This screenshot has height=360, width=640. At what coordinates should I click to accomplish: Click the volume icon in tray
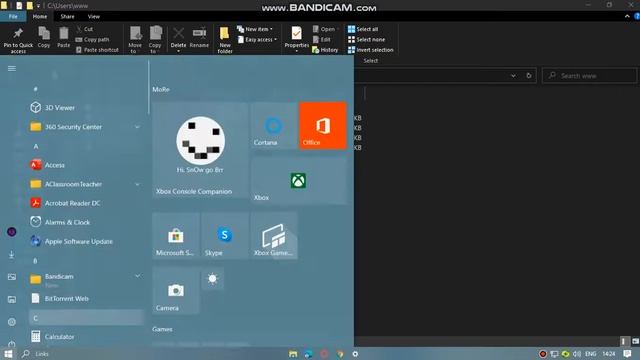(577, 354)
